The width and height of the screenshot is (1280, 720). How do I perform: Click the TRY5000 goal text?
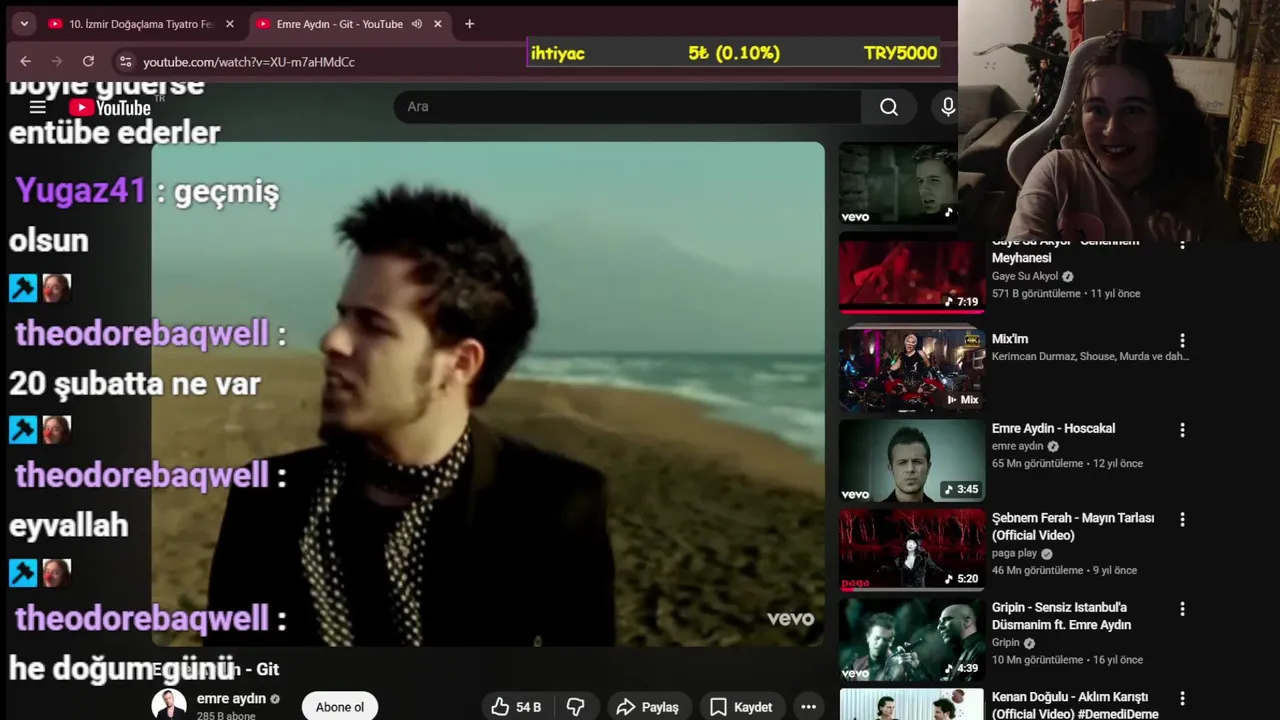coord(900,53)
